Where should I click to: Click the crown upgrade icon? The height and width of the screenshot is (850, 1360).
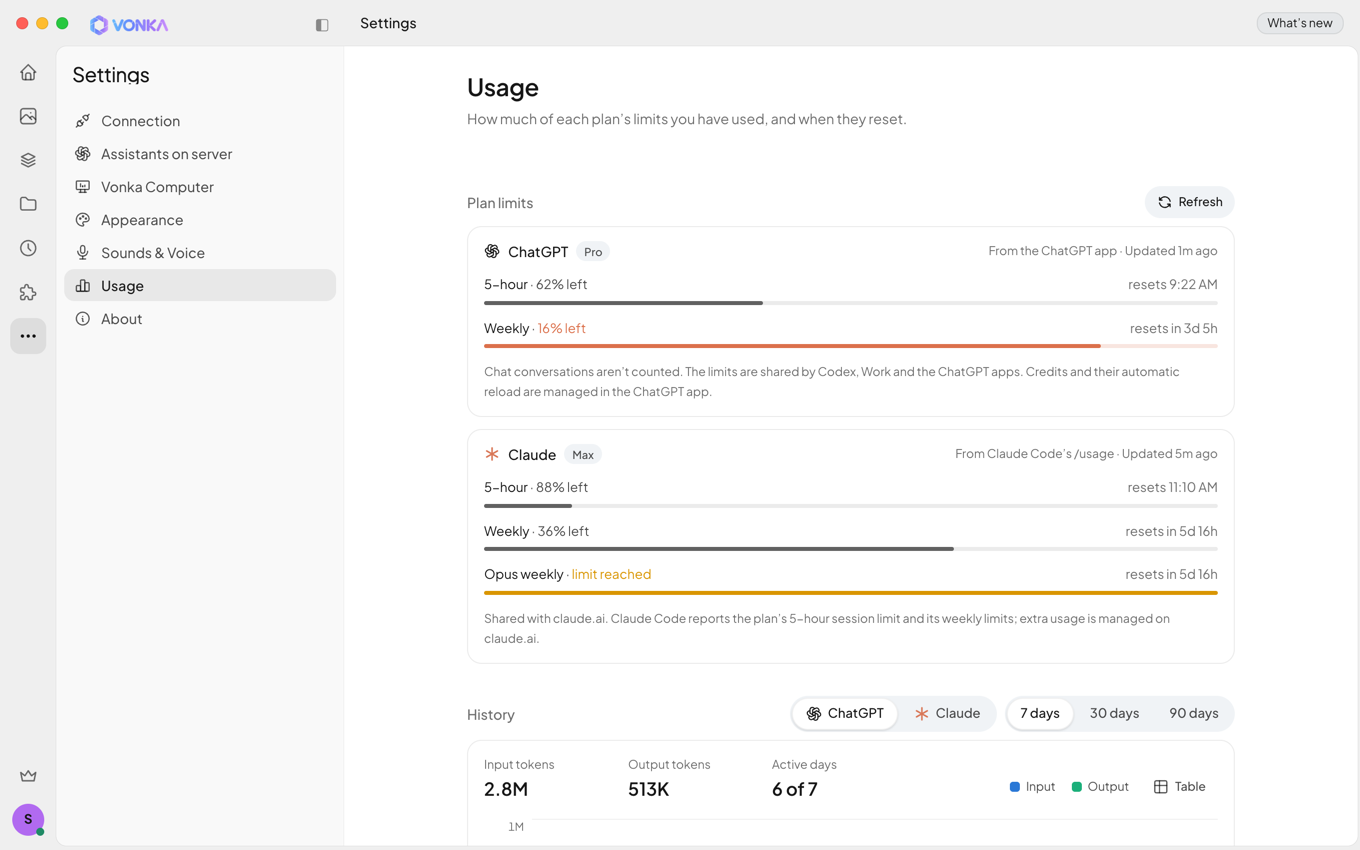pos(28,776)
